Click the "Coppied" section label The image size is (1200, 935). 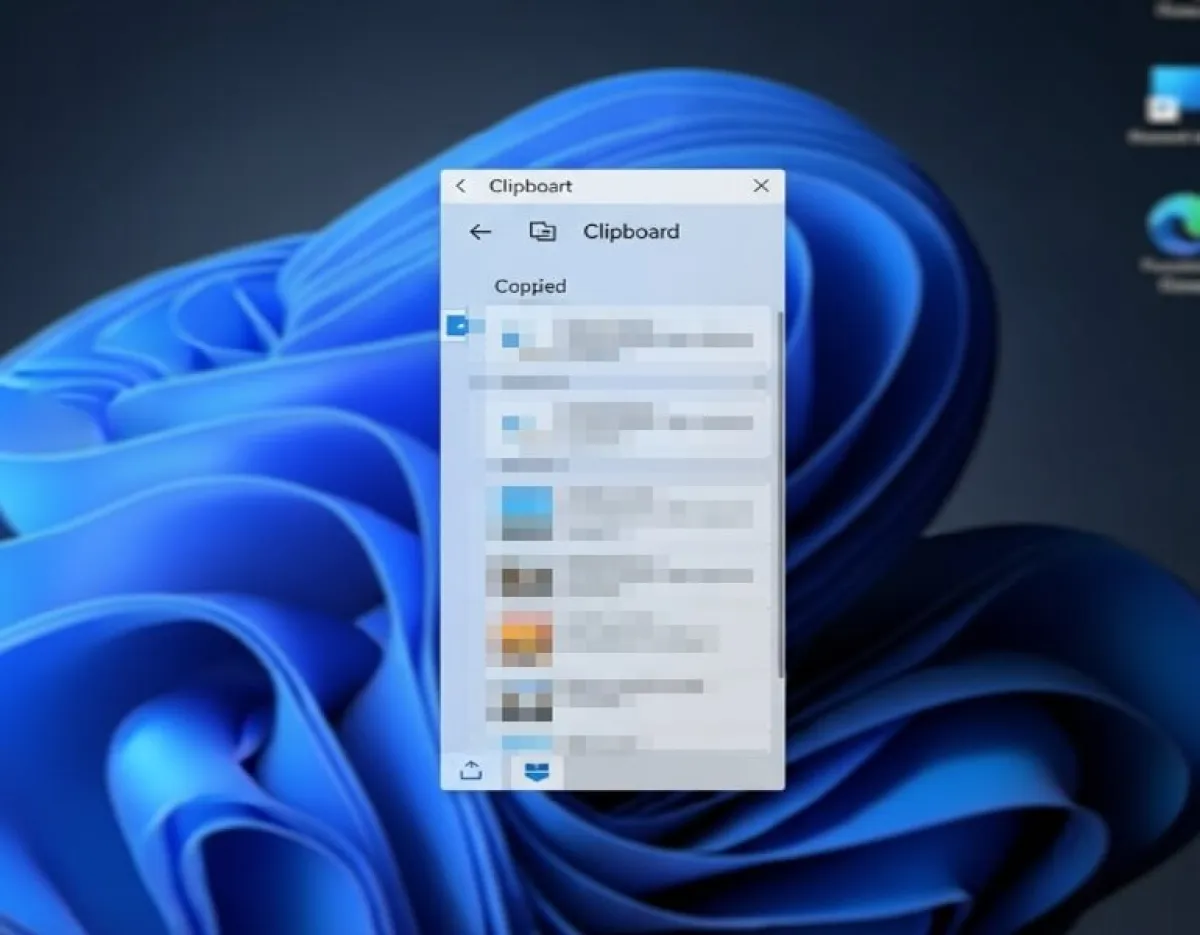[530, 287]
